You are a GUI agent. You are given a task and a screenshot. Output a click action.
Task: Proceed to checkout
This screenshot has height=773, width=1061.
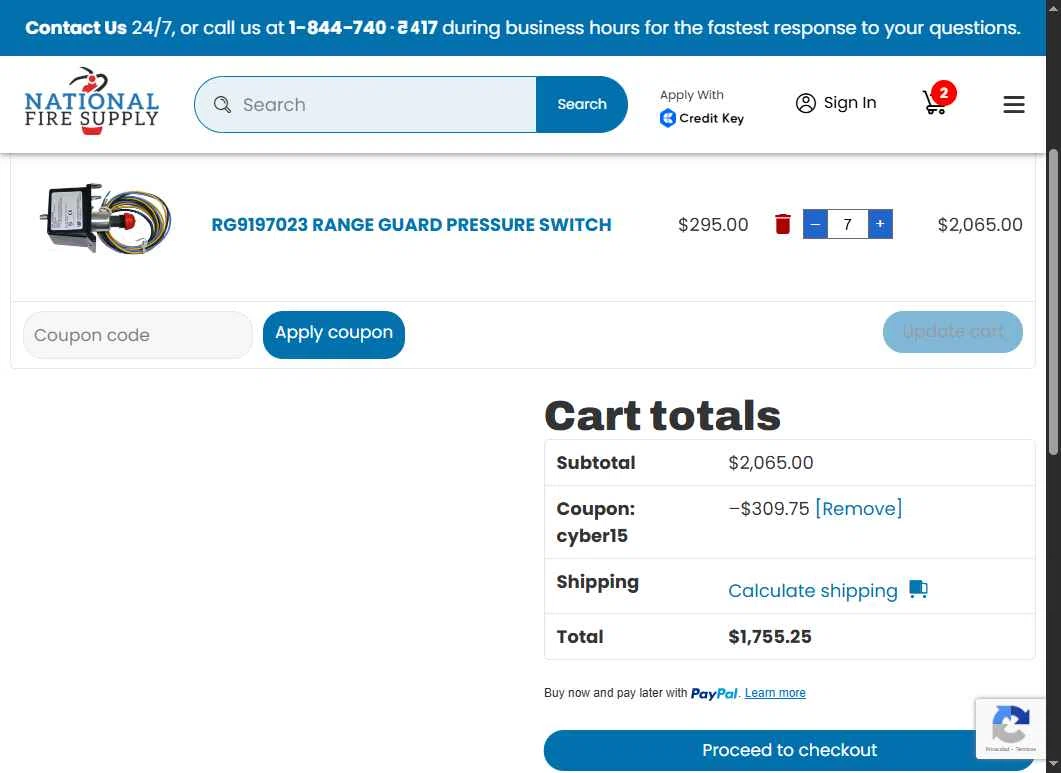tap(789, 750)
